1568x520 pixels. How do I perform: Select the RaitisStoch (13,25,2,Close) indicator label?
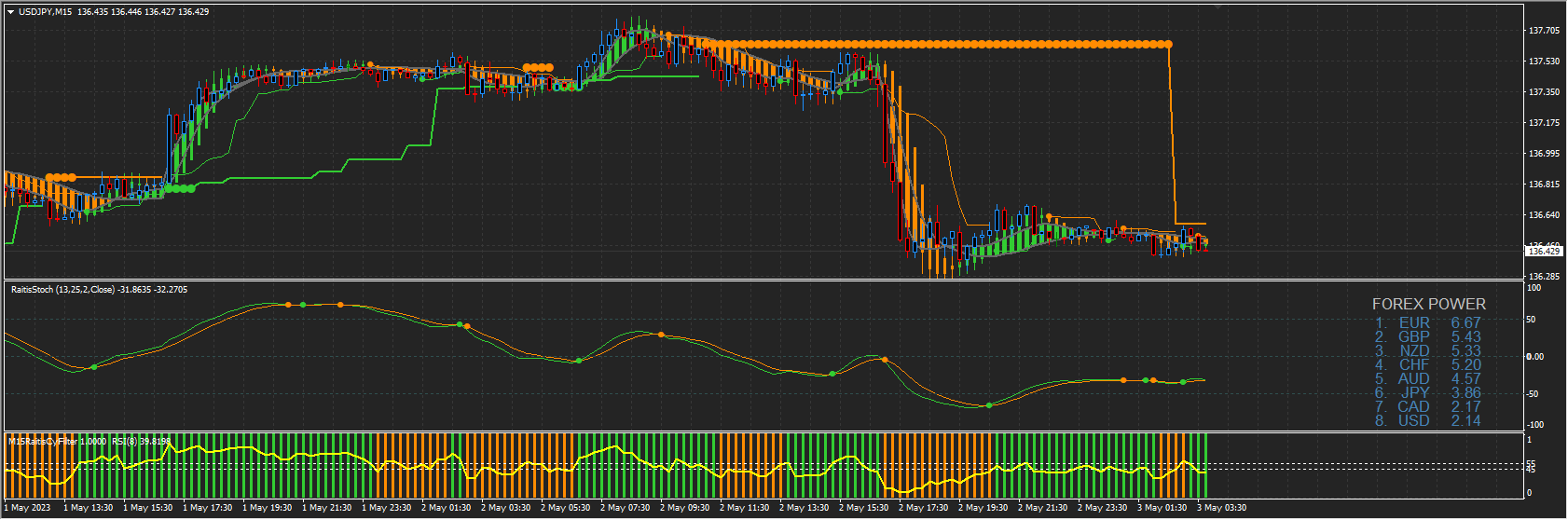coord(63,290)
